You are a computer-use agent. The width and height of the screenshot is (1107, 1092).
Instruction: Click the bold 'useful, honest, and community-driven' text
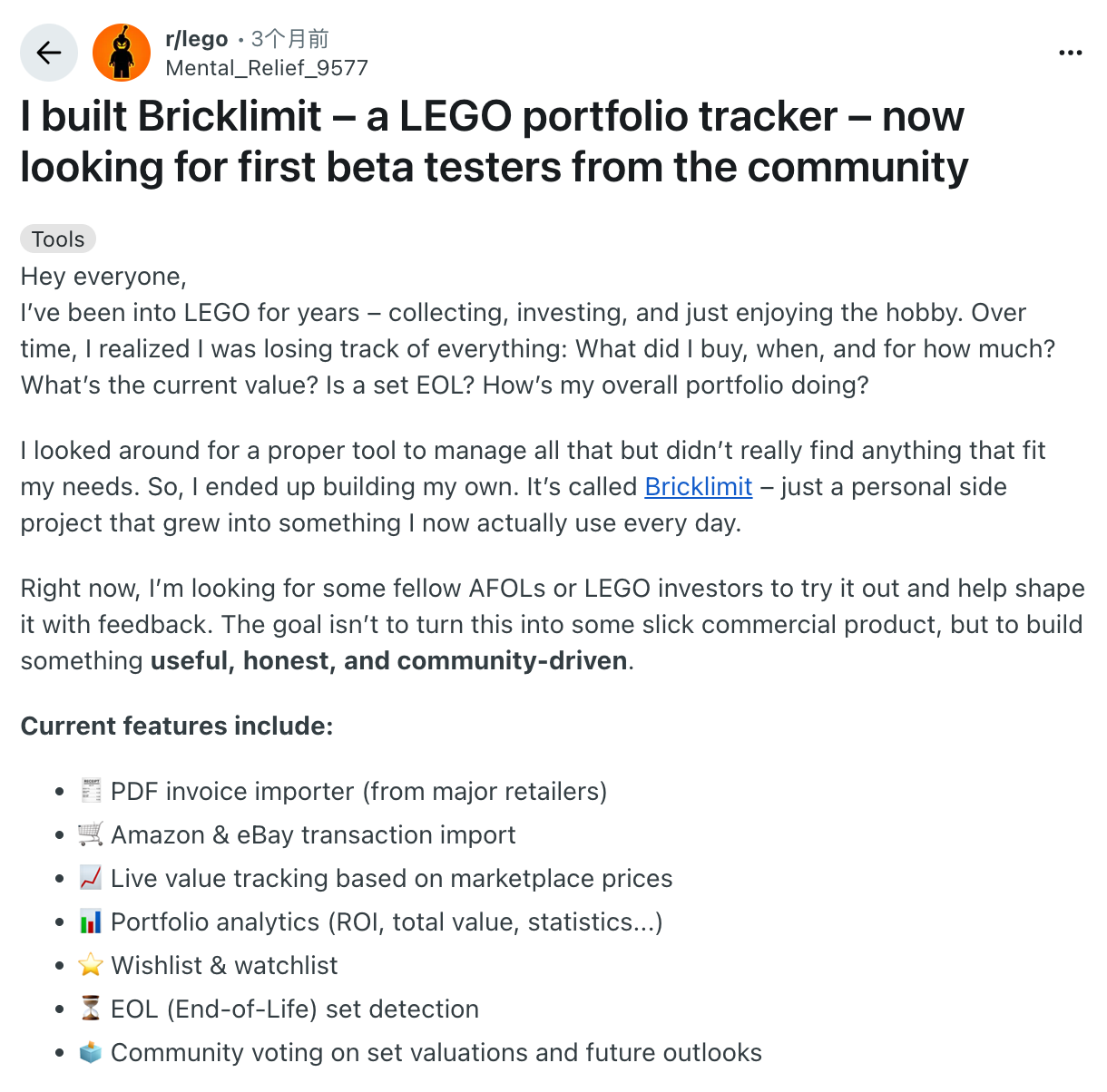389,661
